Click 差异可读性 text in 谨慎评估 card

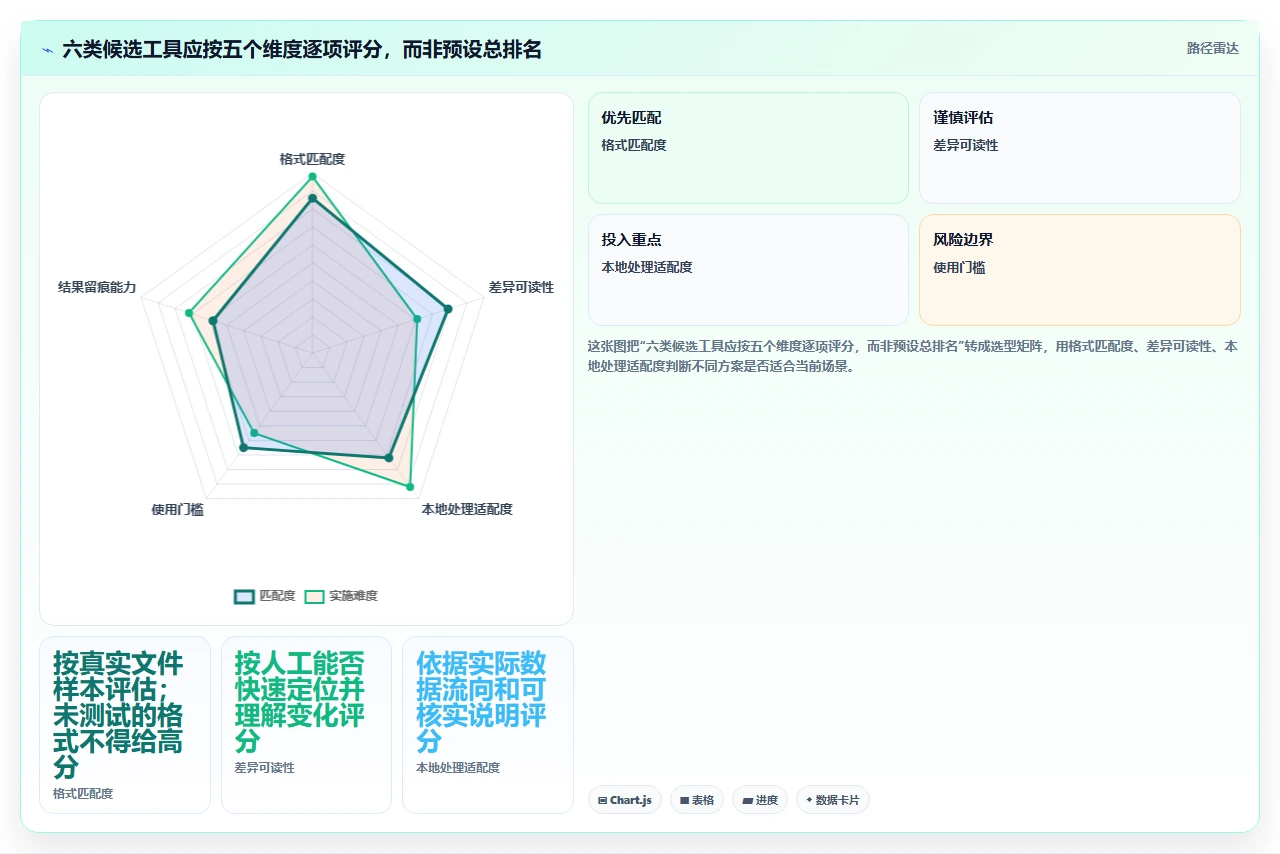pyautogui.click(x=966, y=145)
